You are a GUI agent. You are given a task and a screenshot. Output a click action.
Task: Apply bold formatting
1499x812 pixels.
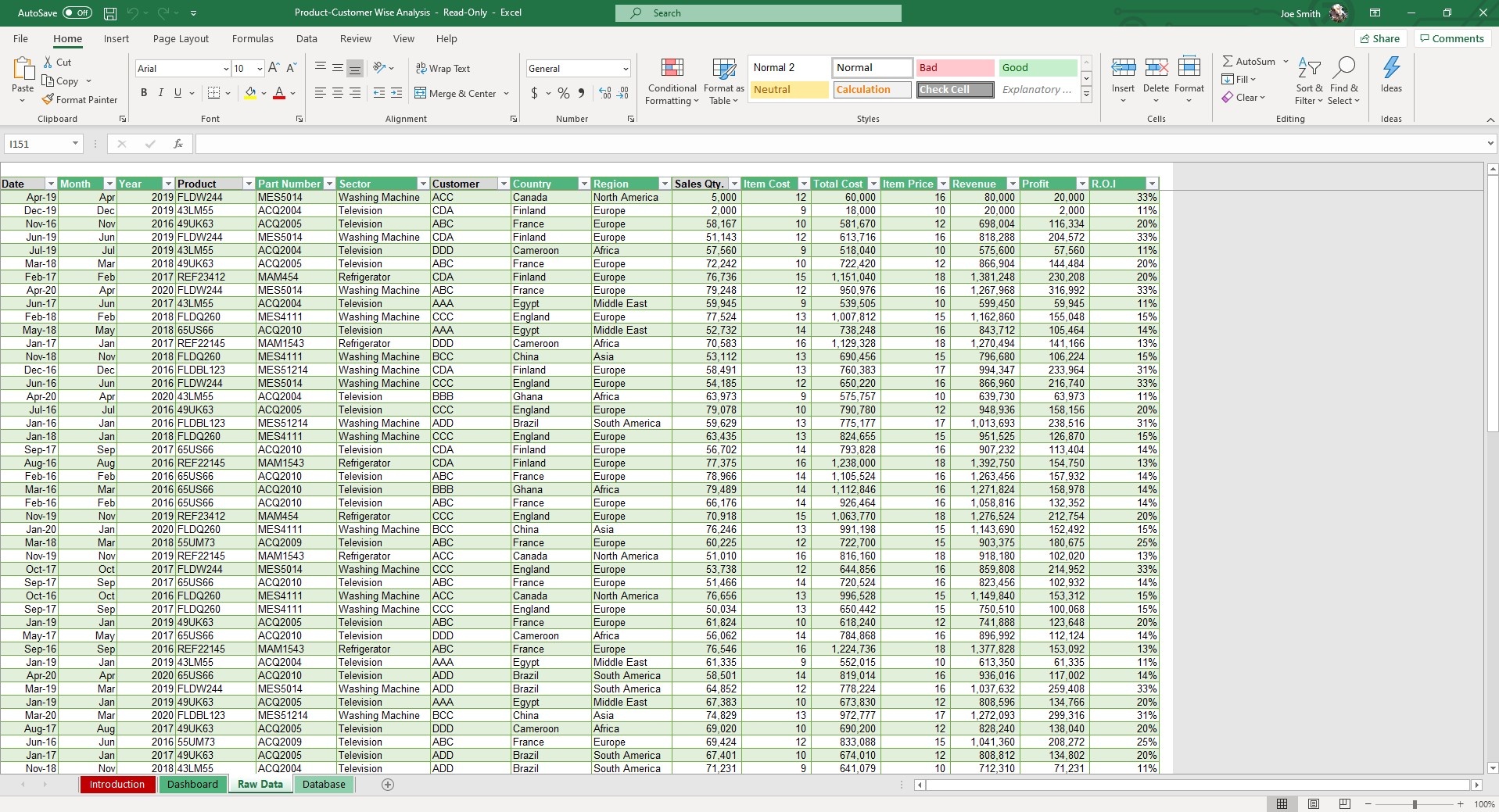(143, 92)
